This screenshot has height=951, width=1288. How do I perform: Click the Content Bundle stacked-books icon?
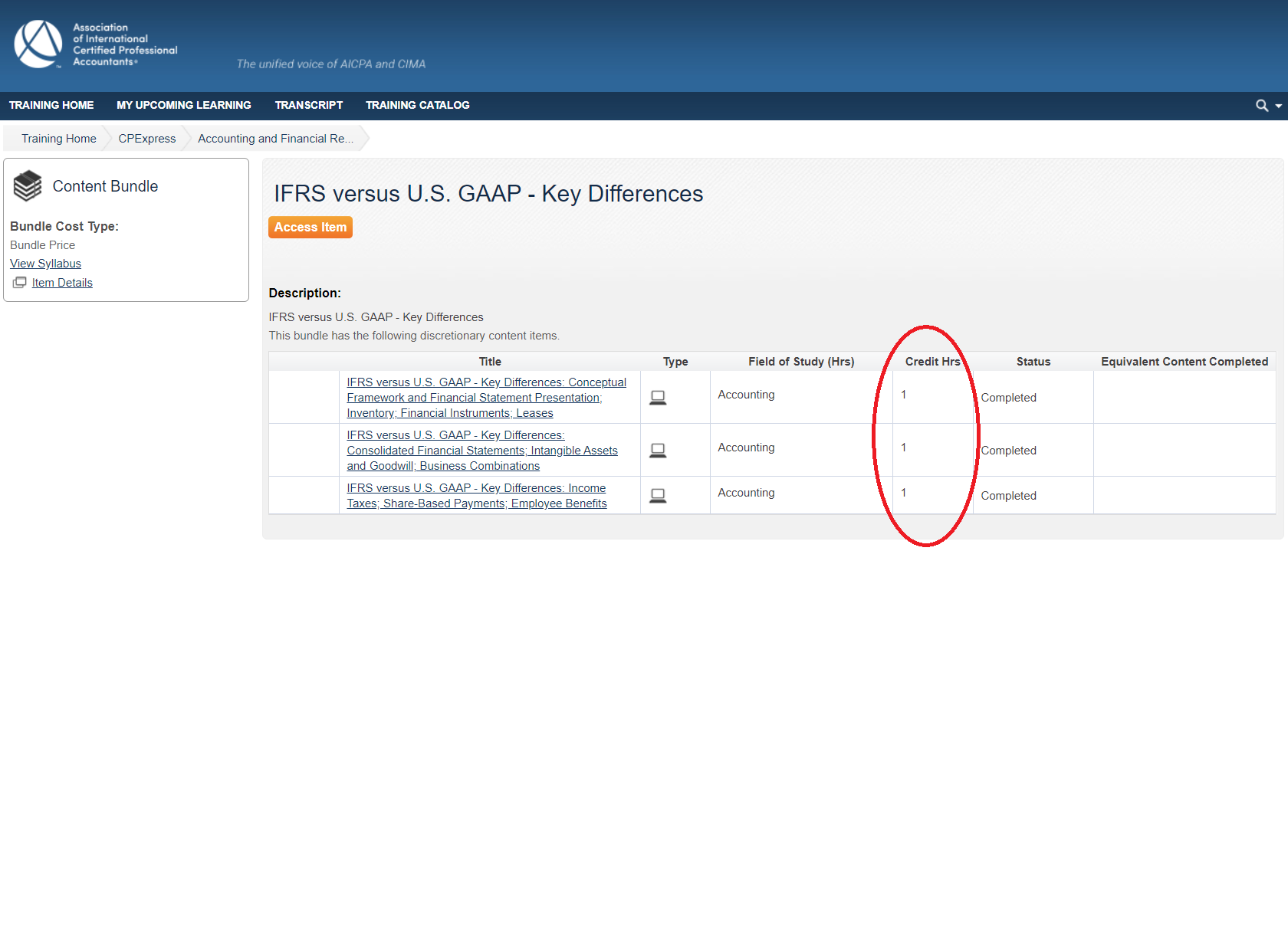(28, 185)
